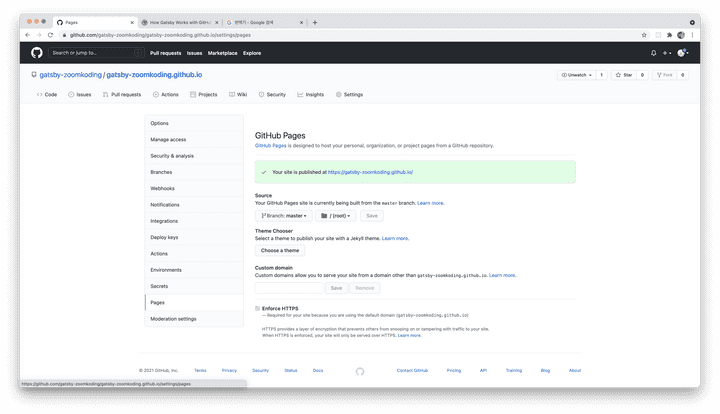Click the browser forward arrow
This screenshot has height=414, width=720.
coord(39,35)
